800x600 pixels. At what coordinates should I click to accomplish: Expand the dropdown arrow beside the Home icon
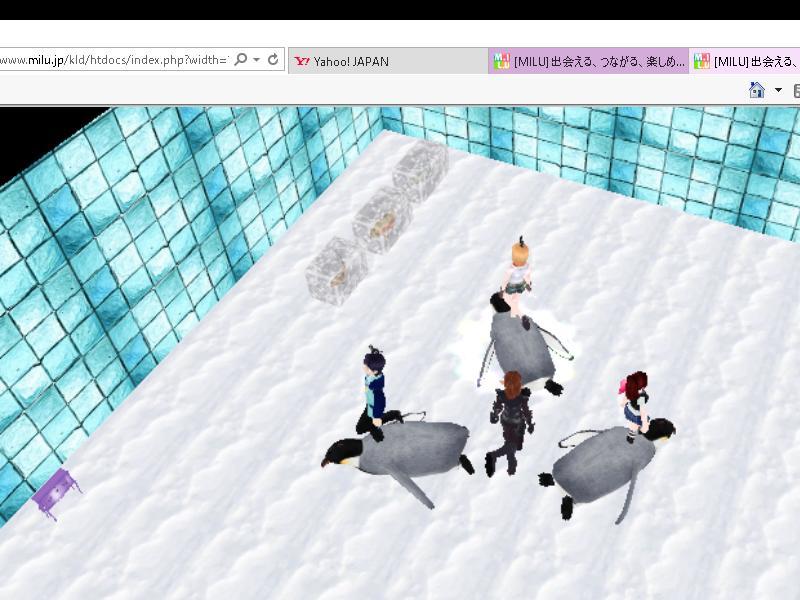(x=778, y=90)
